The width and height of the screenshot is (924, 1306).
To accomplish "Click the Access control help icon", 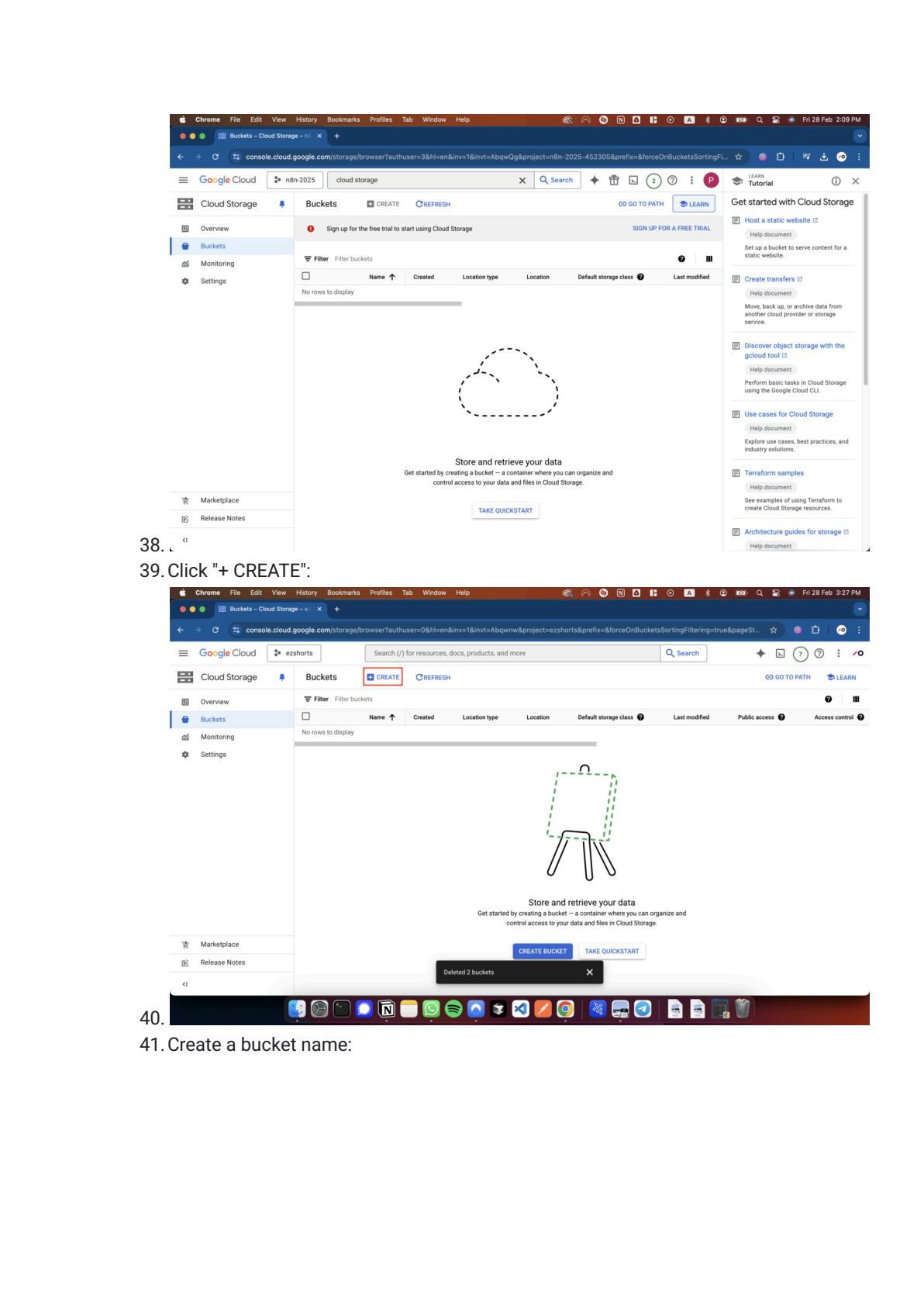I will [x=860, y=717].
